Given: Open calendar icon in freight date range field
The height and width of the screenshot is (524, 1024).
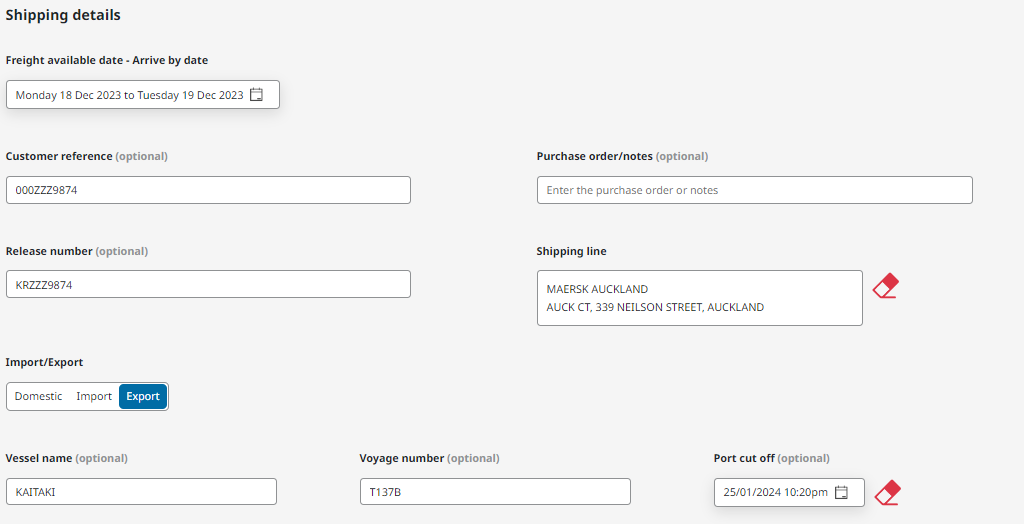Looking at the screenshot, I should click(256, 95).
